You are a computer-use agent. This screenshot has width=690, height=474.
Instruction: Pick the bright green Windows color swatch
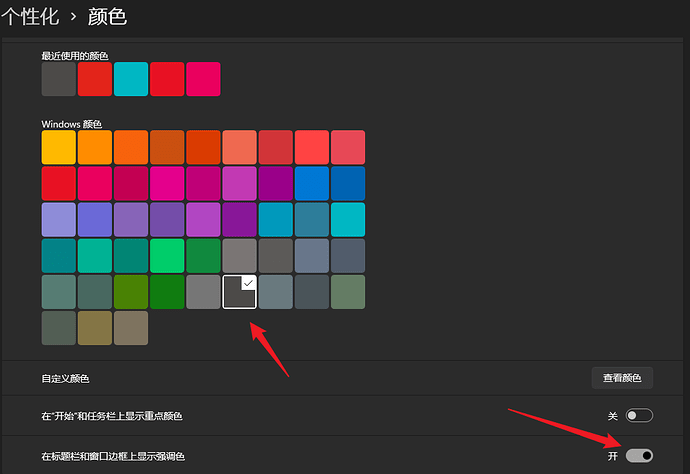pyautogui.click(x=167, y=256)
